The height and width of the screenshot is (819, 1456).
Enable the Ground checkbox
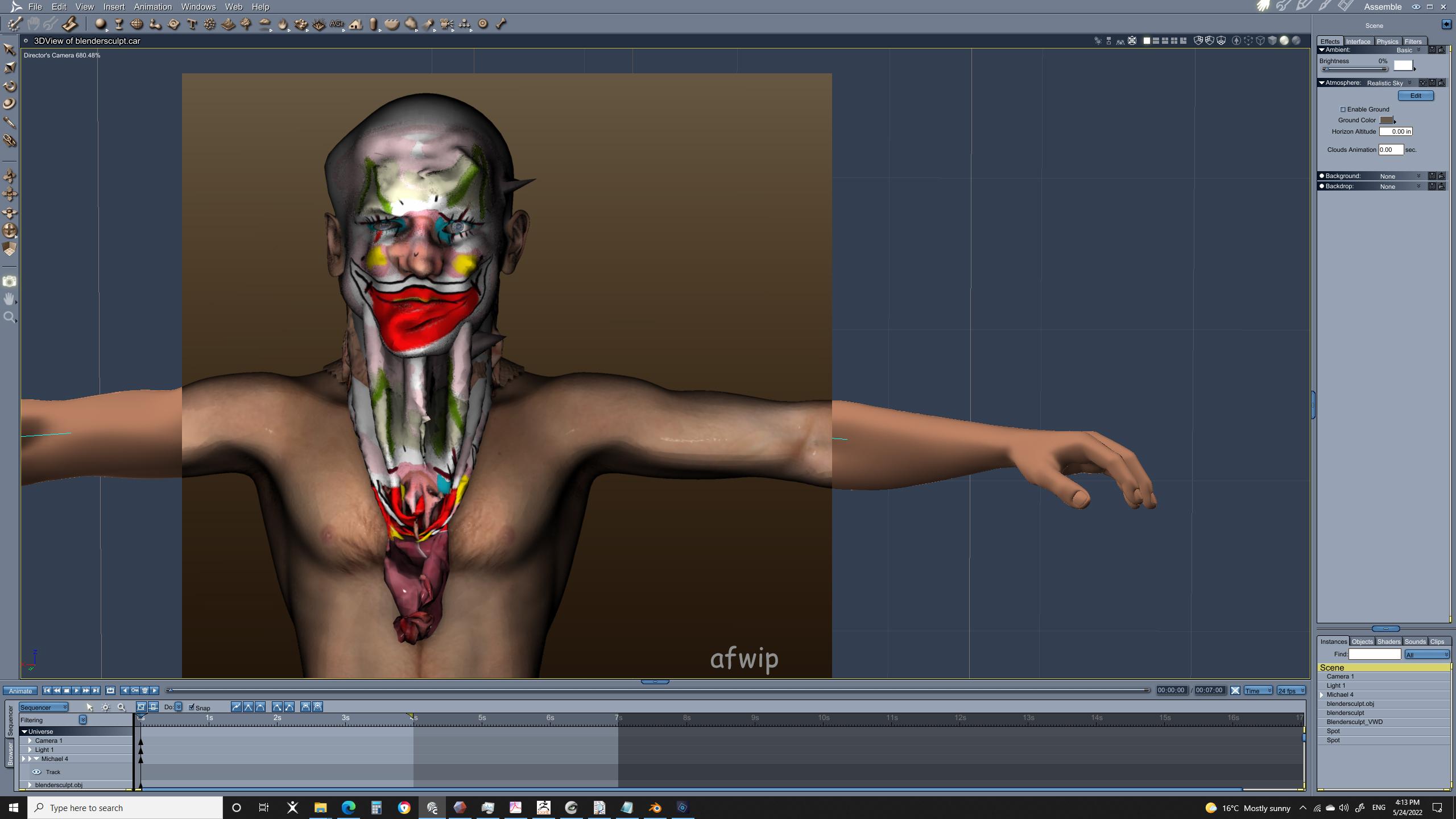(x=1343, y=109)
